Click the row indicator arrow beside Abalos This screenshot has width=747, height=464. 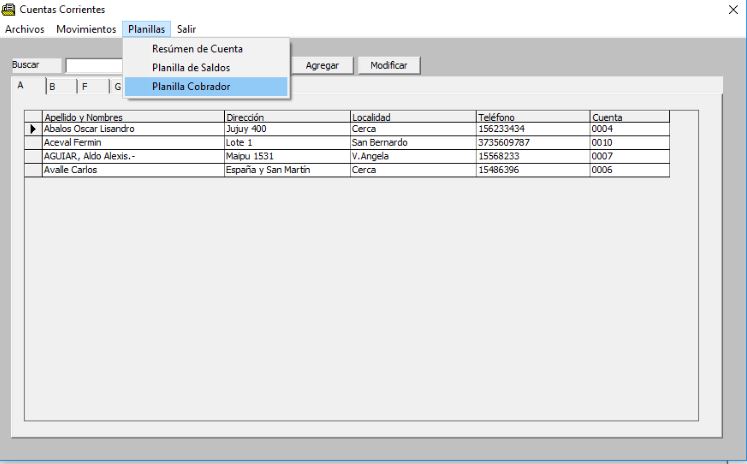point(33,129)
